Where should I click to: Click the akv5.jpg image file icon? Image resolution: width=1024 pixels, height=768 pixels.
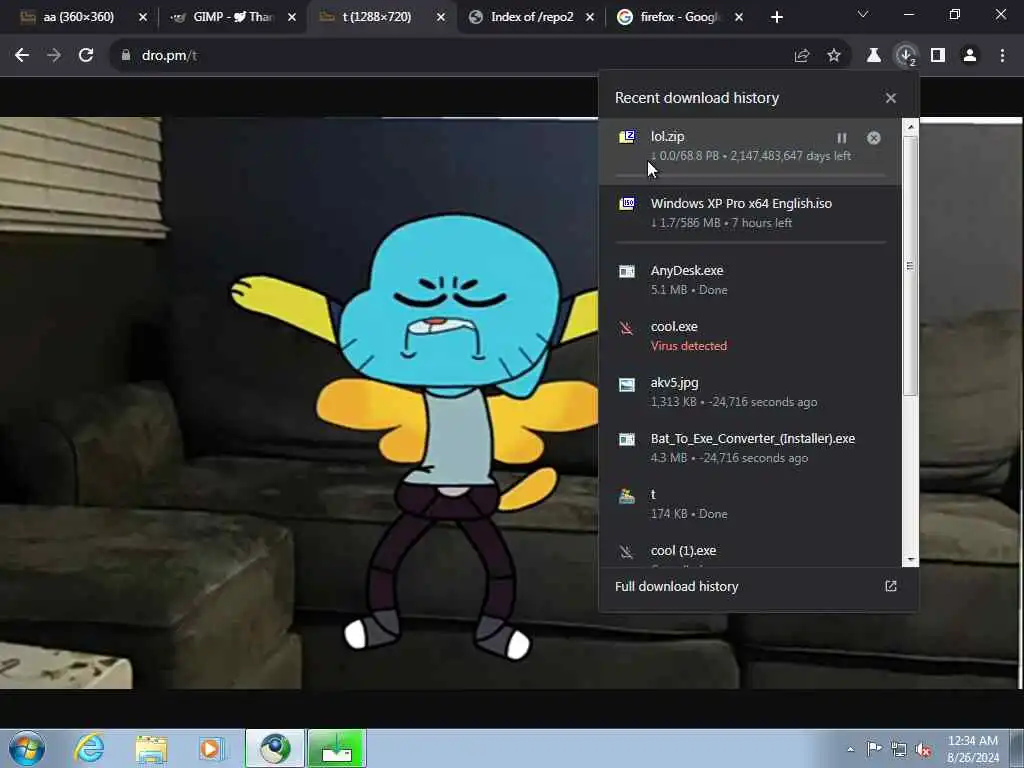(x=627, y=384)
